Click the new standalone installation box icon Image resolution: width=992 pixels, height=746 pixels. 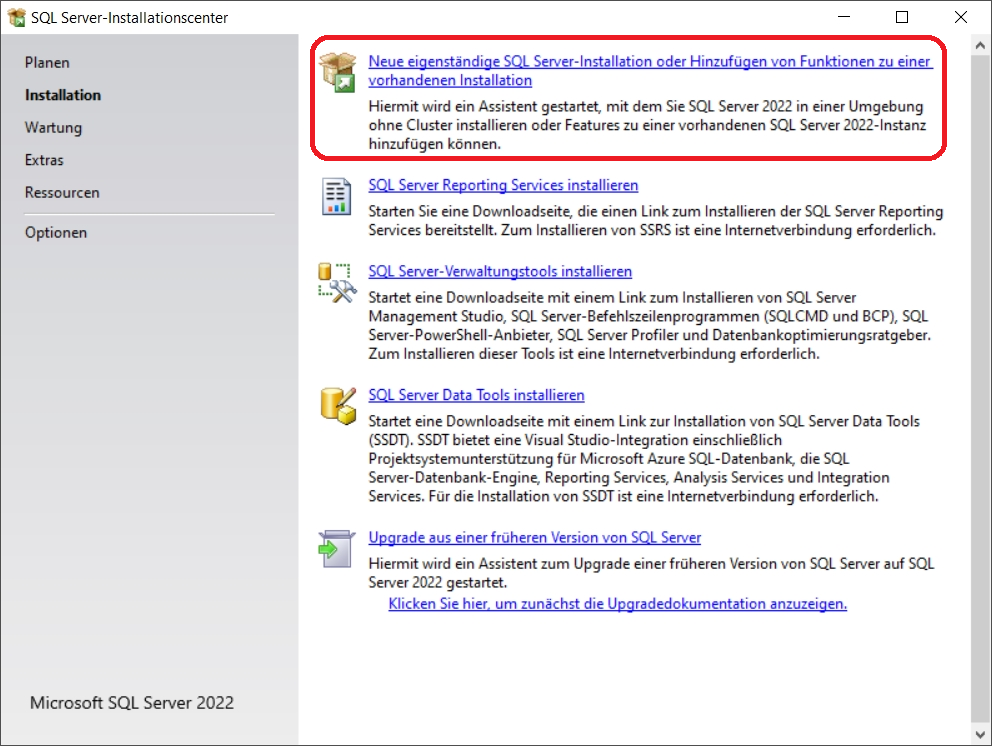click(338, 71)
